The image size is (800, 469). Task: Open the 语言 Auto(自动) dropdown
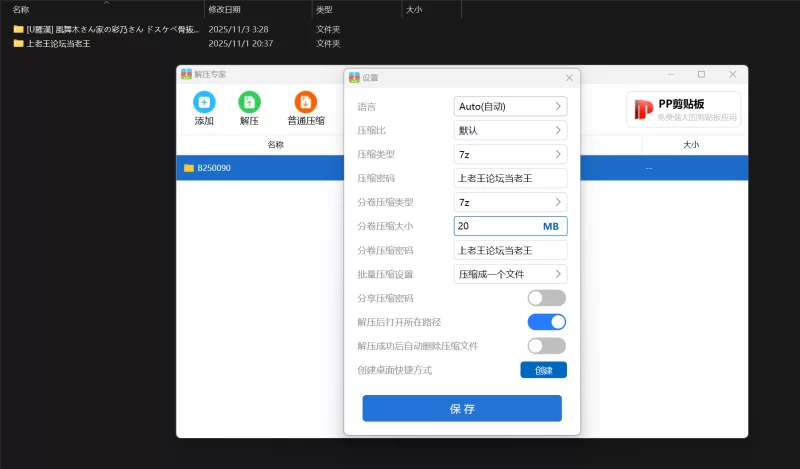(510, 106)
